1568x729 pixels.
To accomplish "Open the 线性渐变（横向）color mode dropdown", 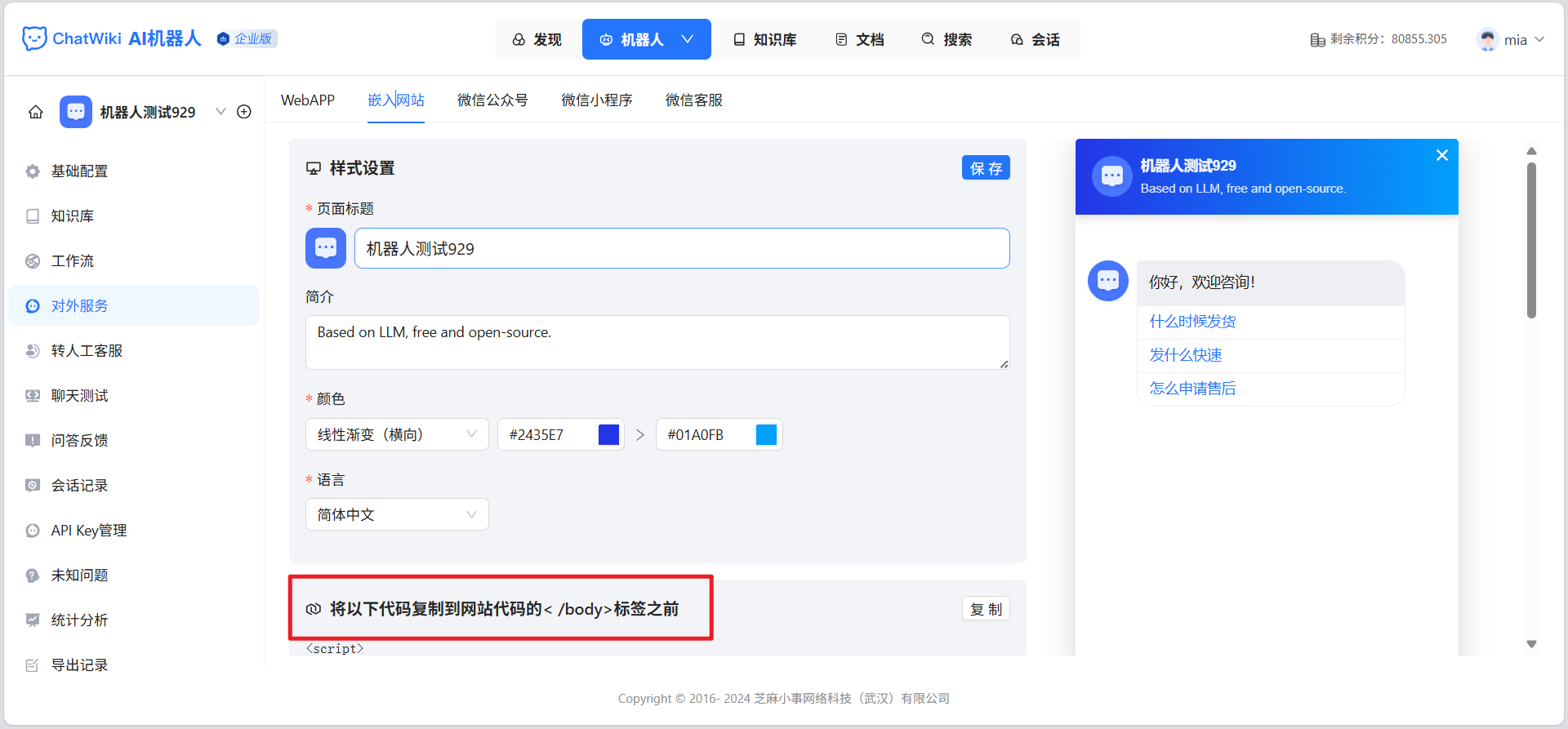I will point(397,434).
